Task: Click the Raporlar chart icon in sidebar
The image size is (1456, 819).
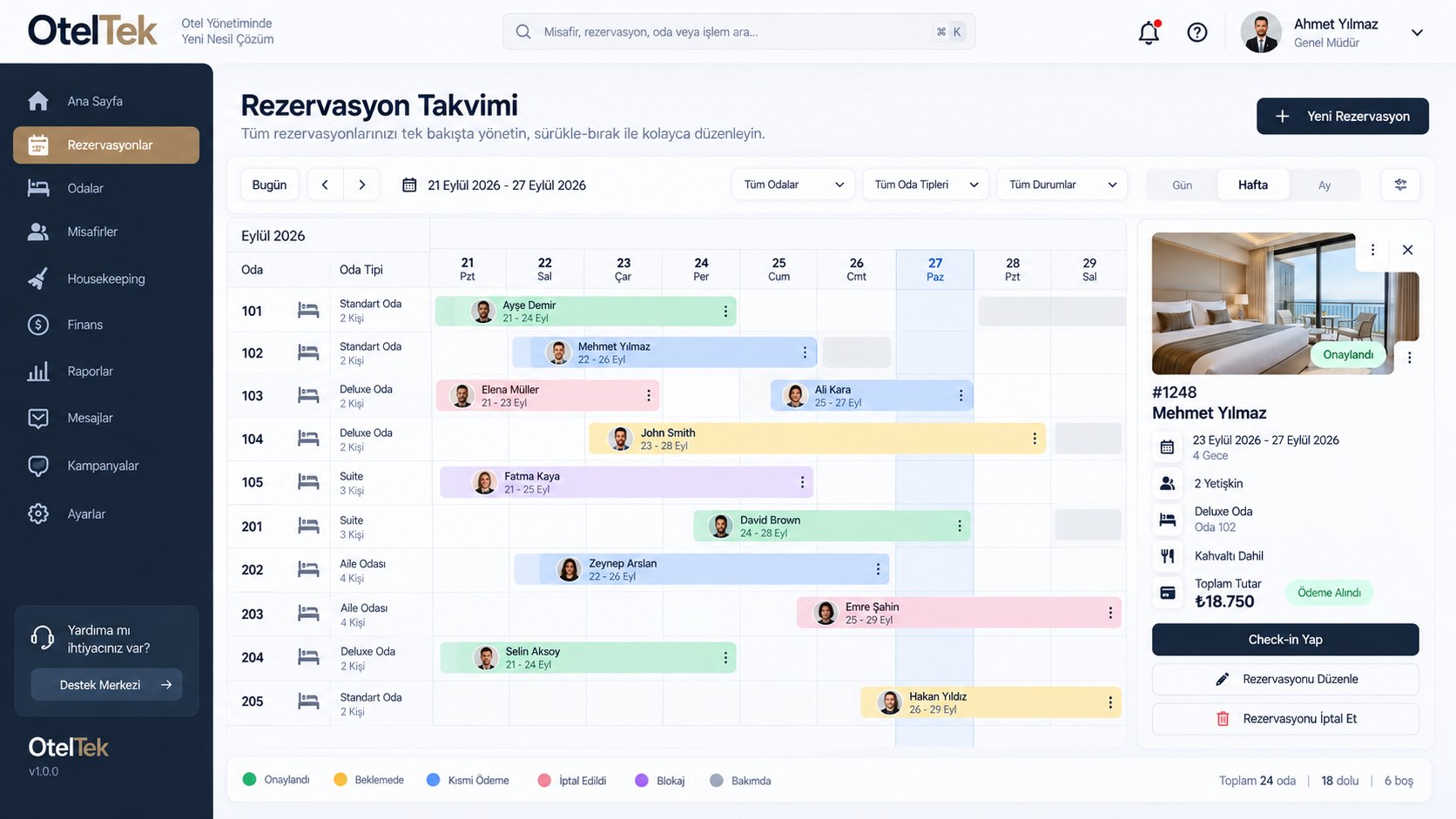Action: coord(38,372)
